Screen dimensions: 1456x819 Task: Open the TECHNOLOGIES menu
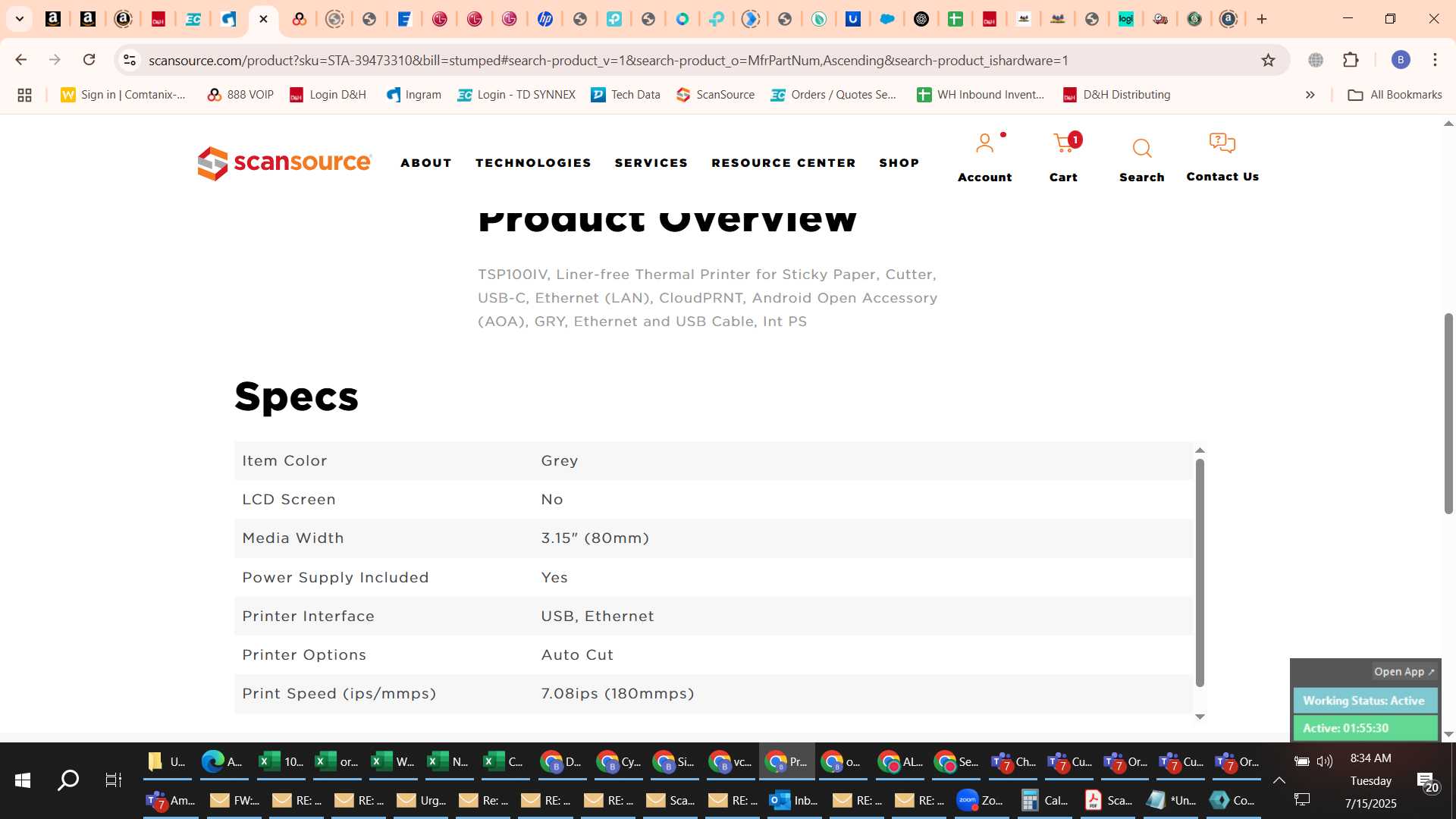point(533,163)
